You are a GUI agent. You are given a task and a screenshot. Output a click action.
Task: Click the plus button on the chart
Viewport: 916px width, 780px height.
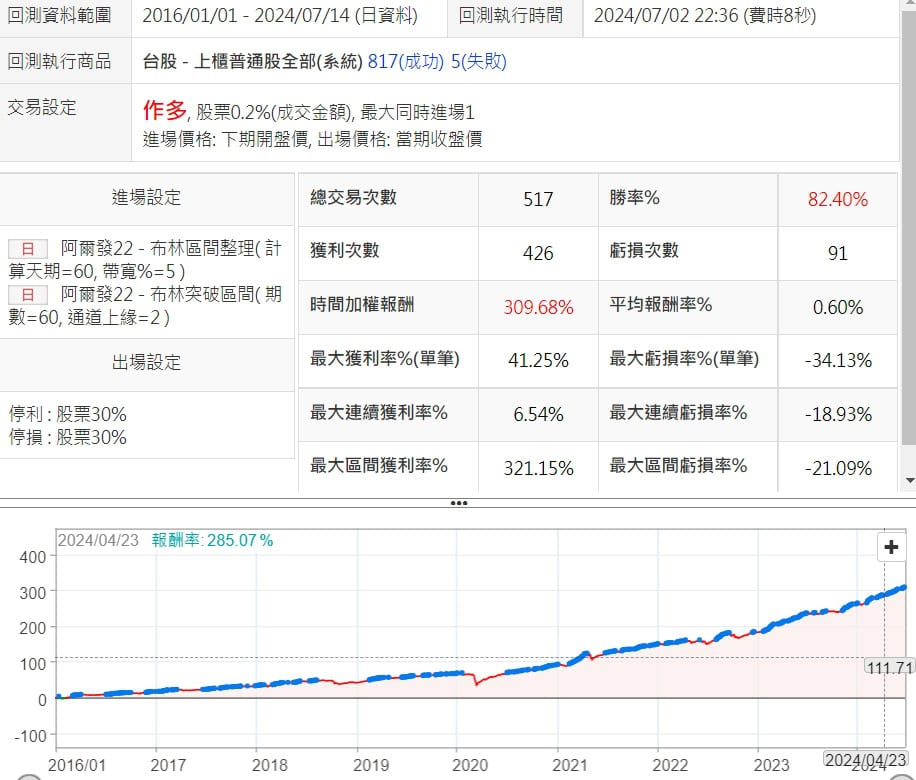[x=889, y=547]
